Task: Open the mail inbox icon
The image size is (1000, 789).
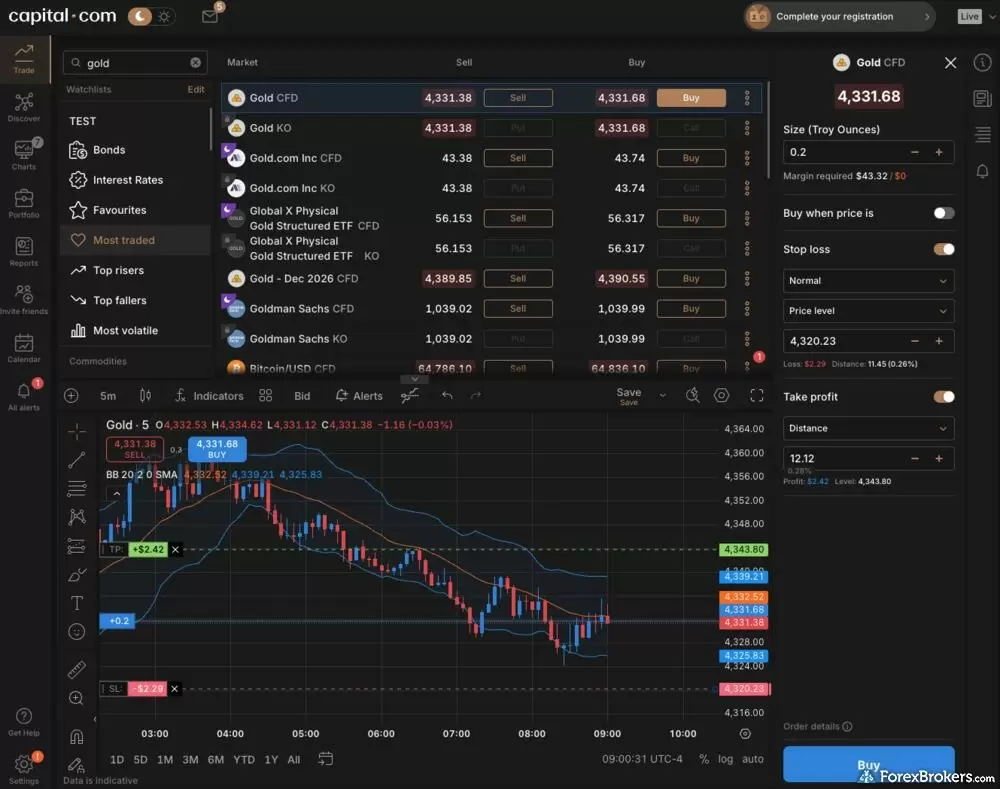Action: 210,16
